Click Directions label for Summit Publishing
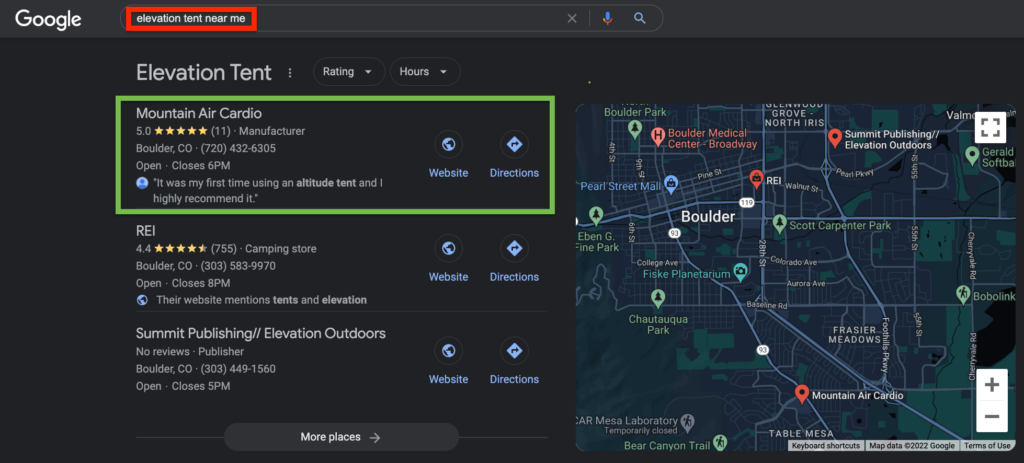Screen dimensions: 1024x463 (515, 379)
